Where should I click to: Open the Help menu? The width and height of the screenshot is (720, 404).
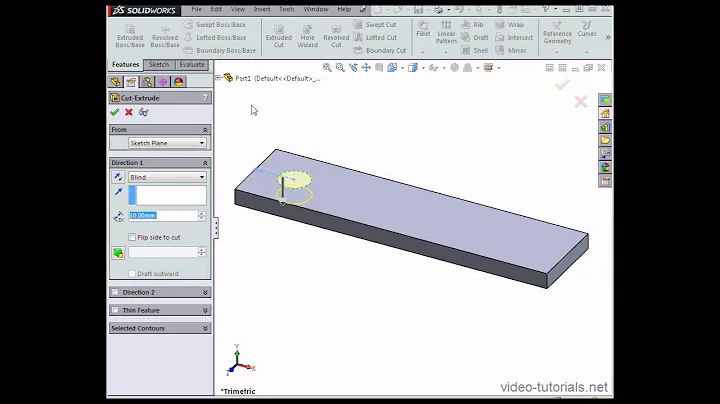(x=344, y=9)
